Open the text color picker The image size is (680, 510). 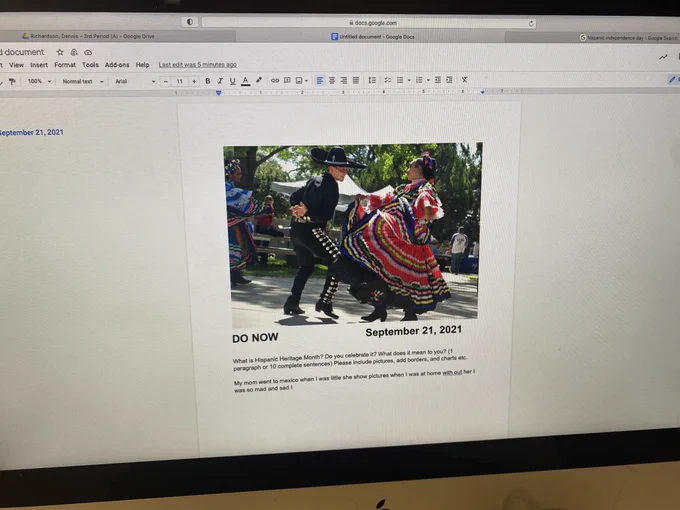point(245,81)
